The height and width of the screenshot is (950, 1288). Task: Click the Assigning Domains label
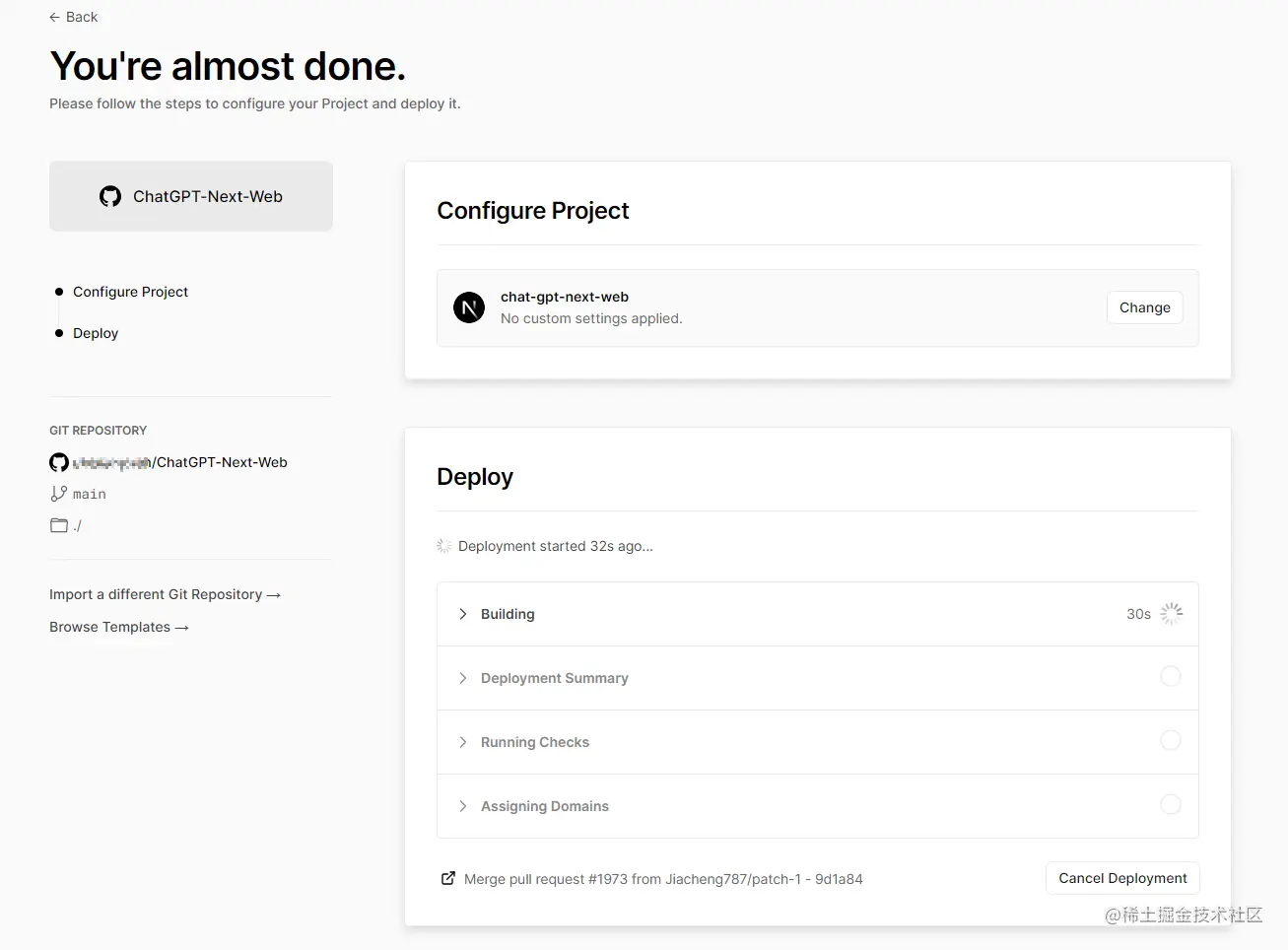545,806
